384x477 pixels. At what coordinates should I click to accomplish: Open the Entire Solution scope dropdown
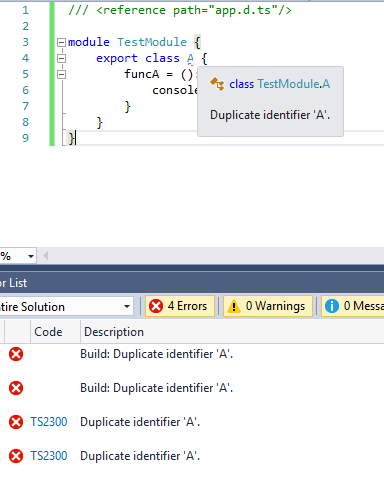pos(66,306)
